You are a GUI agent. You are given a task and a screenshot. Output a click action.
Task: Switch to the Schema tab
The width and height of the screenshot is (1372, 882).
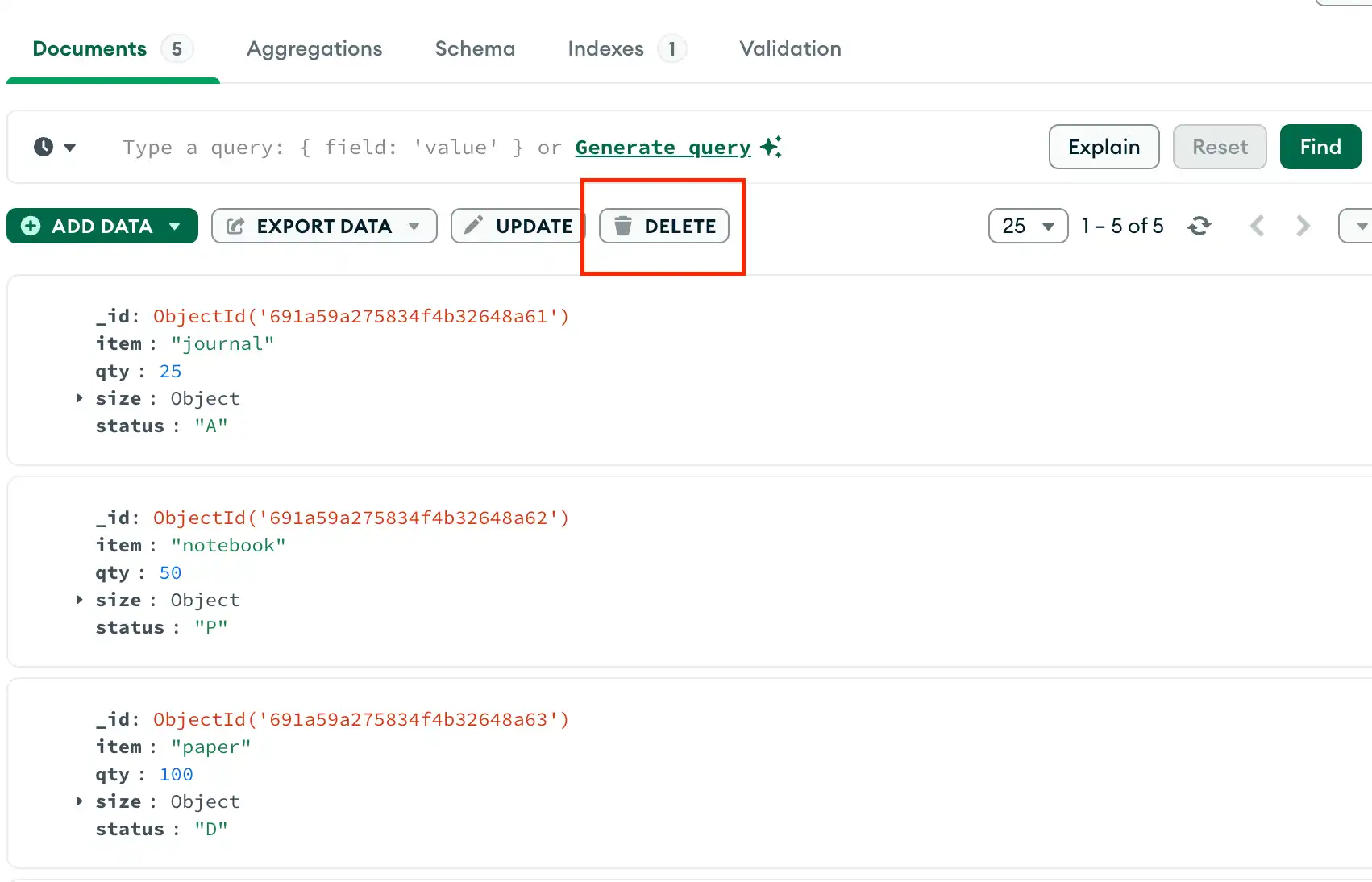475,48
